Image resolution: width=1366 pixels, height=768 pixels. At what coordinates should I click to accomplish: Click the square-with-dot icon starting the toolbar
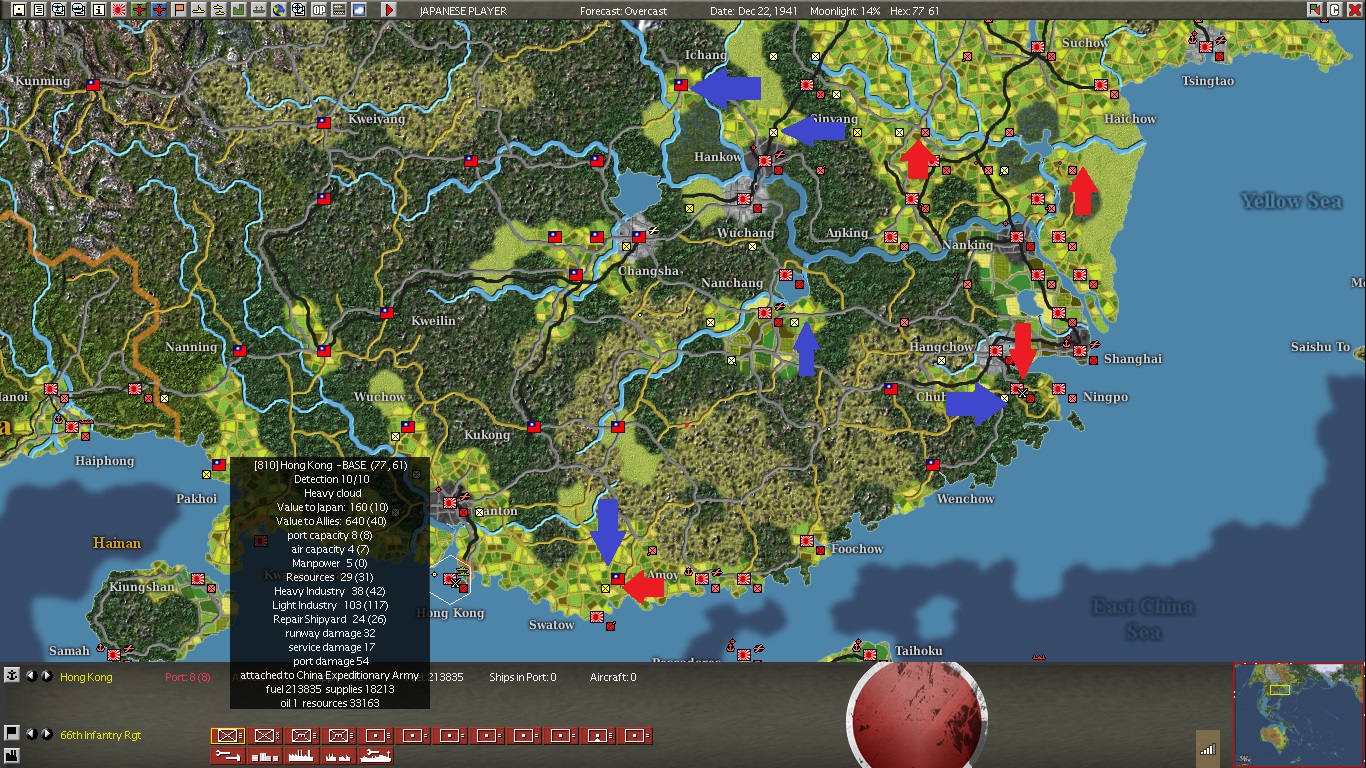(x=19, y=10)
